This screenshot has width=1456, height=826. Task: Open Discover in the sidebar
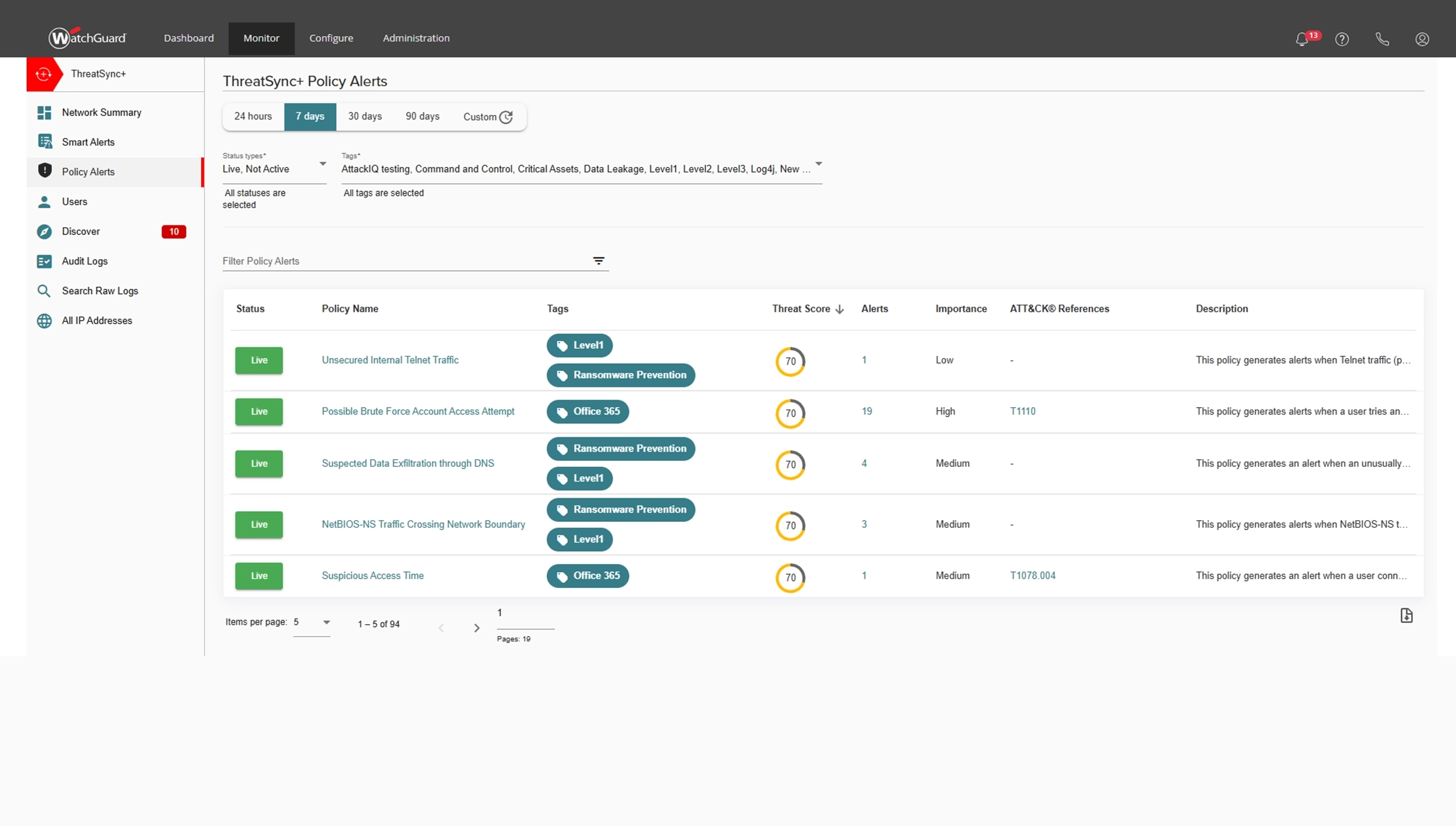point(81,231)
